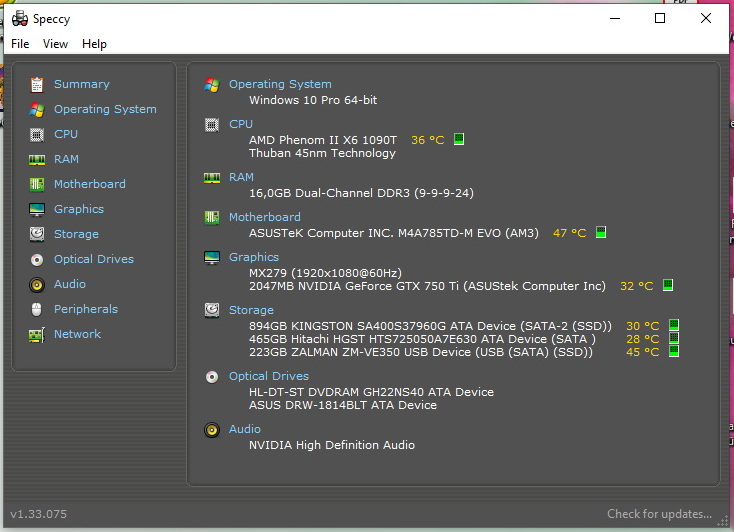Click the window resize grip at bottom corner
Image resolution: width=734 pixels, height=532 pixels.
(x=724, y=521)
